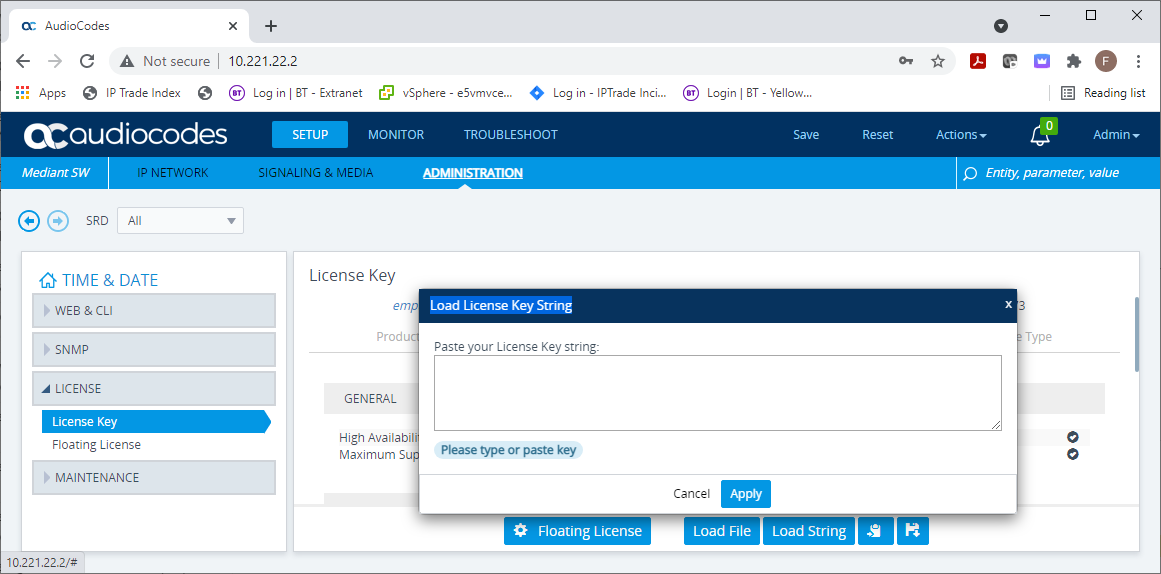Collapse the LICENSE section
This screenshot has height=574, width=1161.
[154, 388]
